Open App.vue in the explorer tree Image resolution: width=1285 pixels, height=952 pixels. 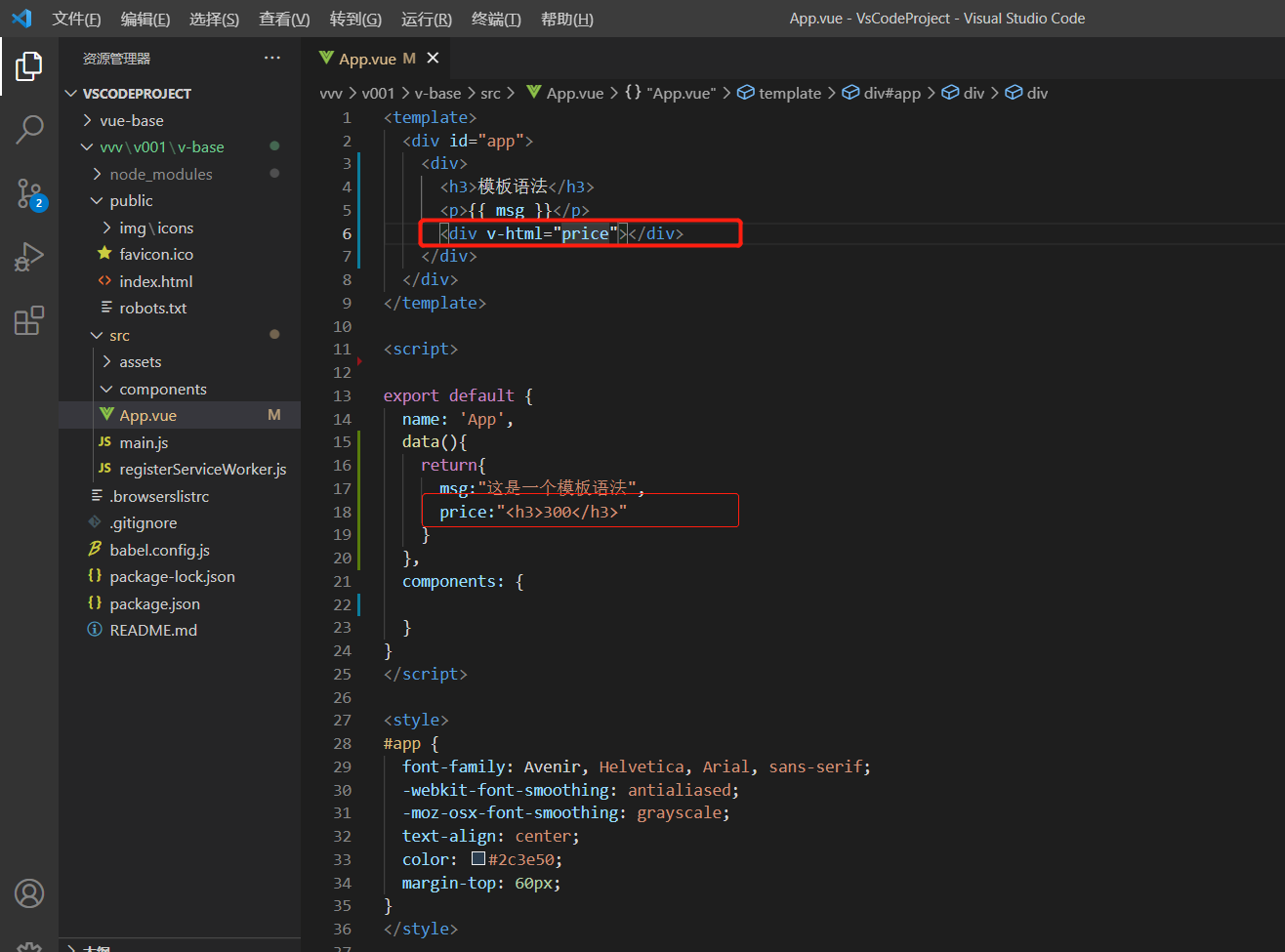click(x=180, y=416)
